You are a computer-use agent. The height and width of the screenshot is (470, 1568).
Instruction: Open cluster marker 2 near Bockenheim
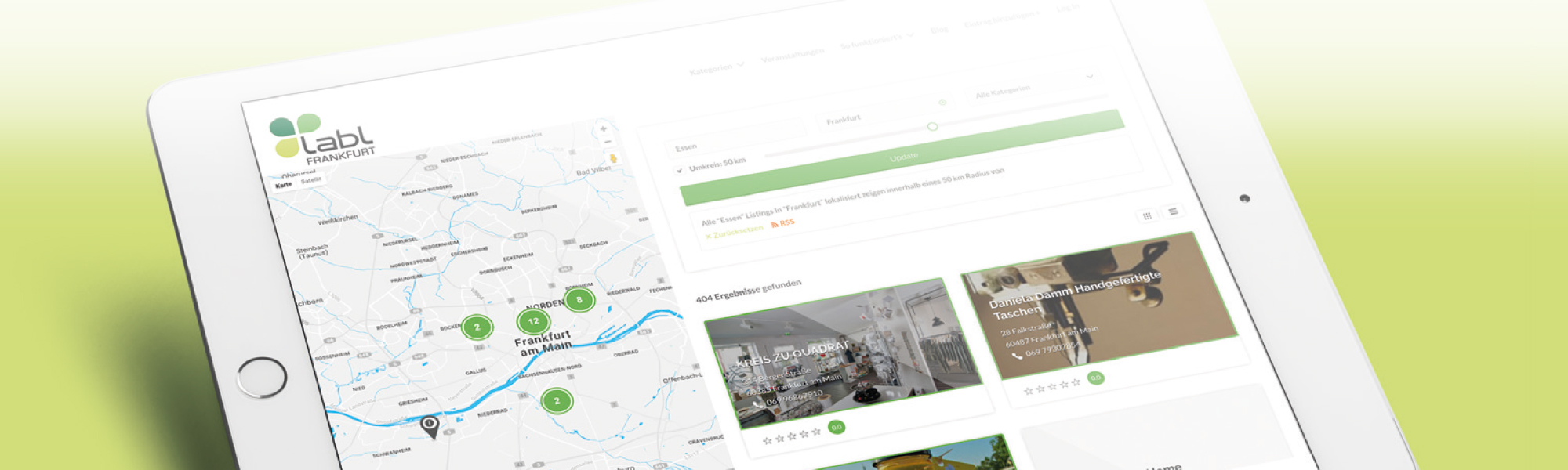(477, 327)
